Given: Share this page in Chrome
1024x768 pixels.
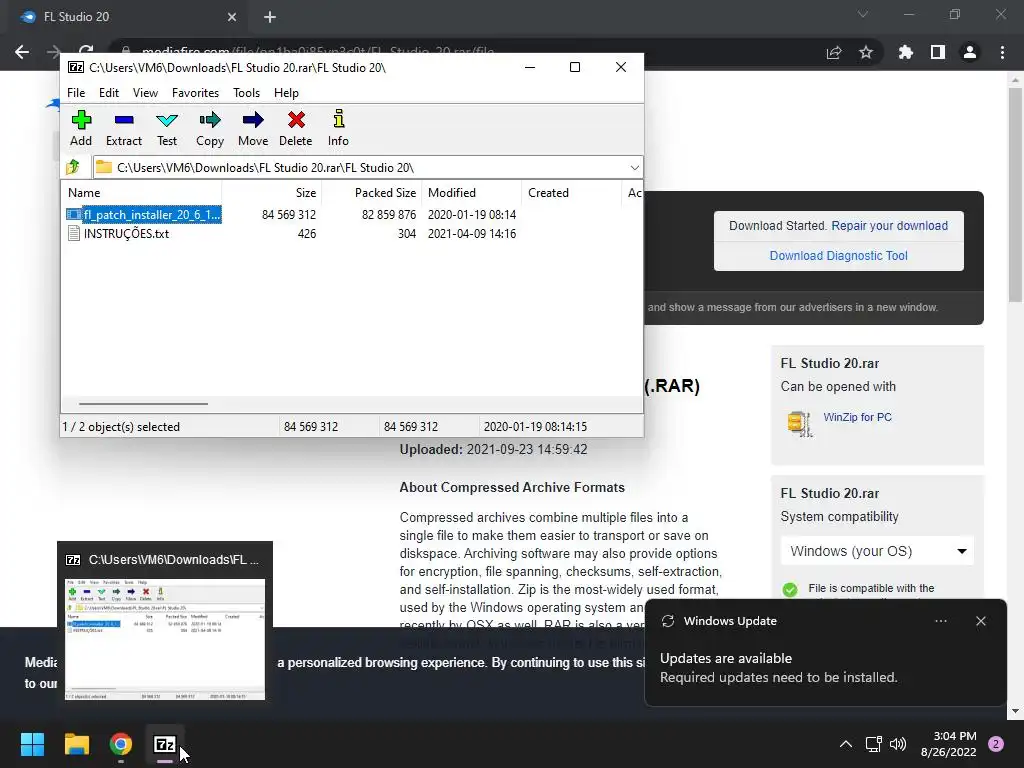Looking at the screenshot, I should point(834,52).
